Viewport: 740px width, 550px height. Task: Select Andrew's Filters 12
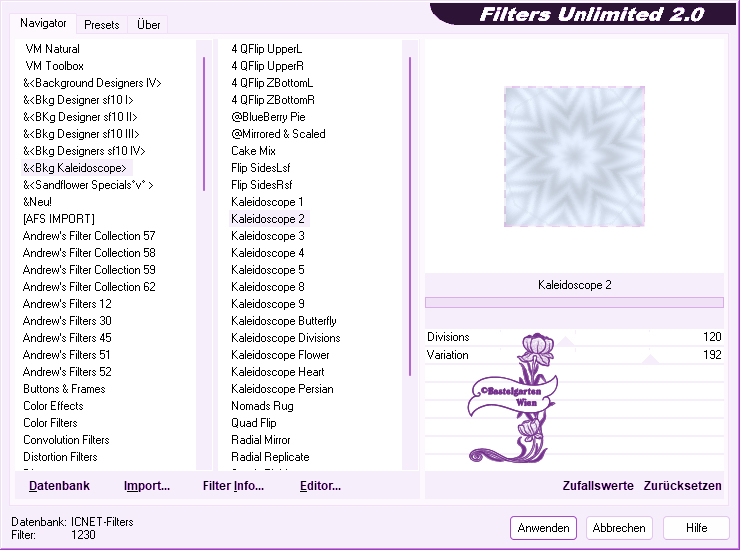coord(67,304)
